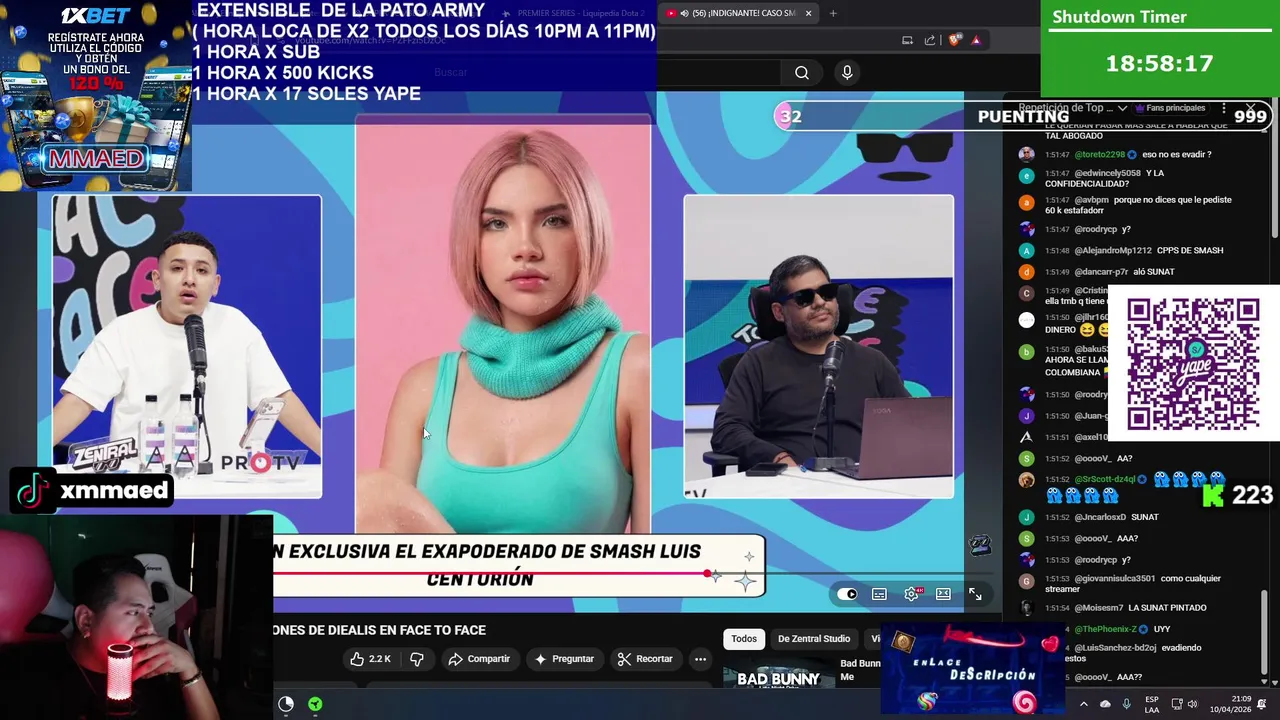
Task: Click the white pie-chart taskbar app icon
Action: pyautogui.click(x=286, y=704)
